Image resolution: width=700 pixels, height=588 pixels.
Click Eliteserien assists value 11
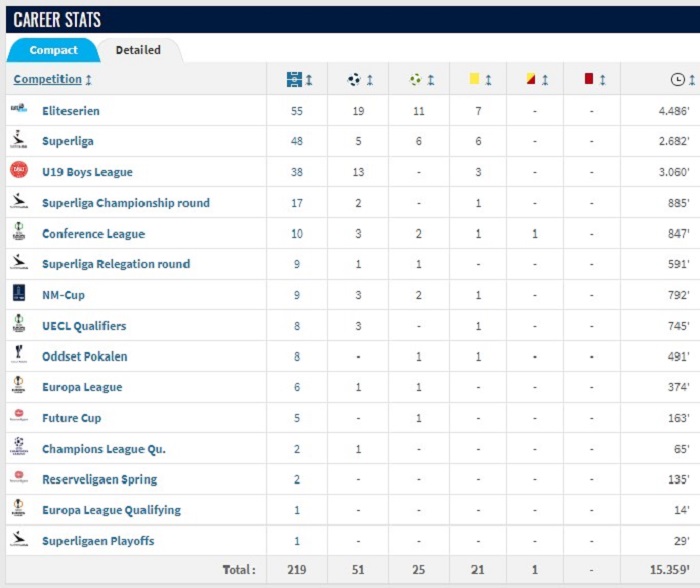click(418, 111)
